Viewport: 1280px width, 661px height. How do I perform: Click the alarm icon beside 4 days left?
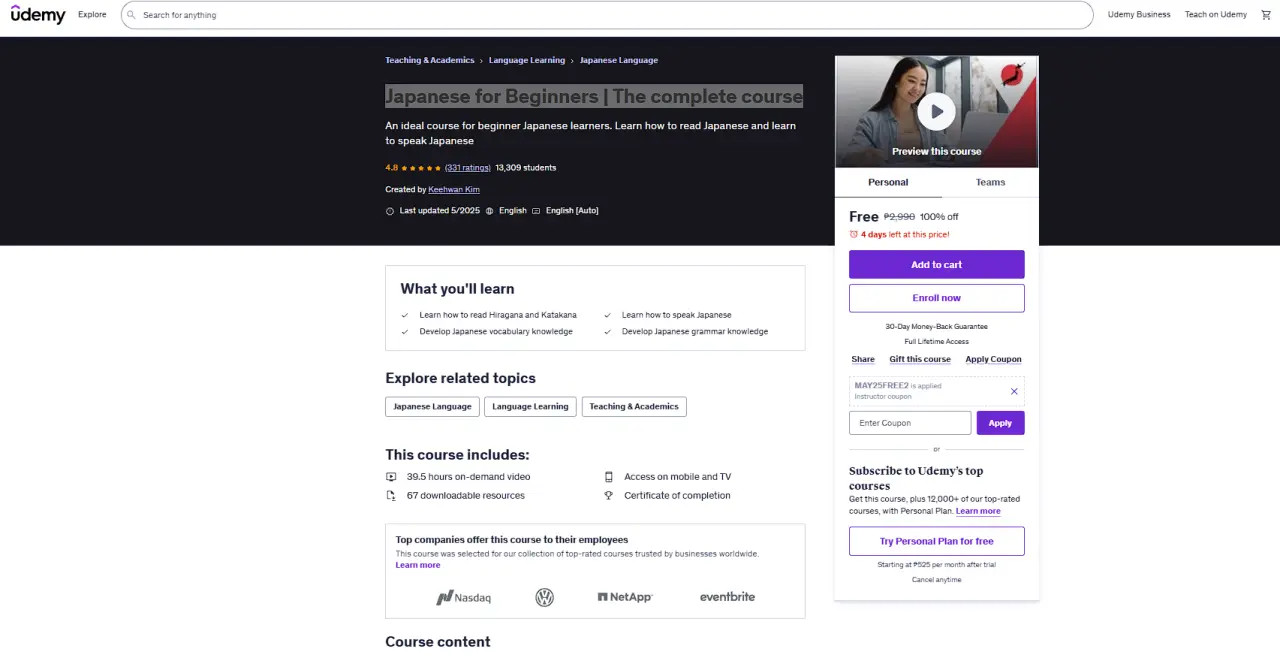854,234
